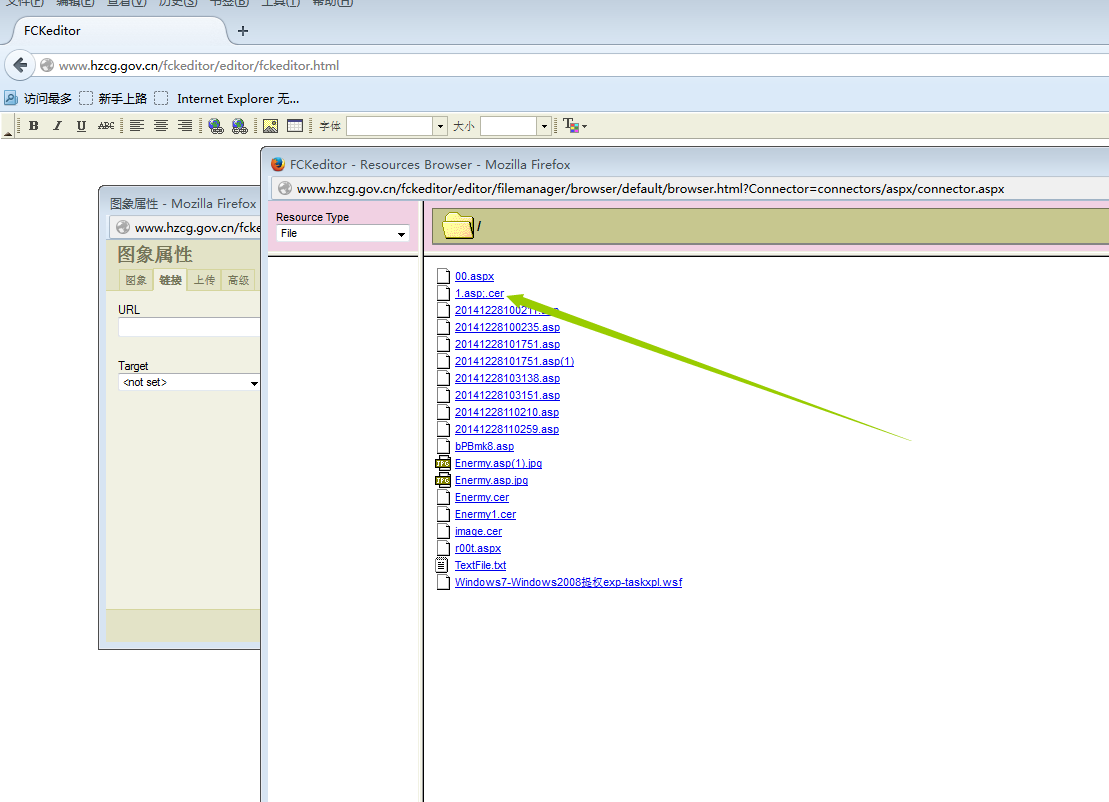Open file 20141228110210.asp

(506, 412)
